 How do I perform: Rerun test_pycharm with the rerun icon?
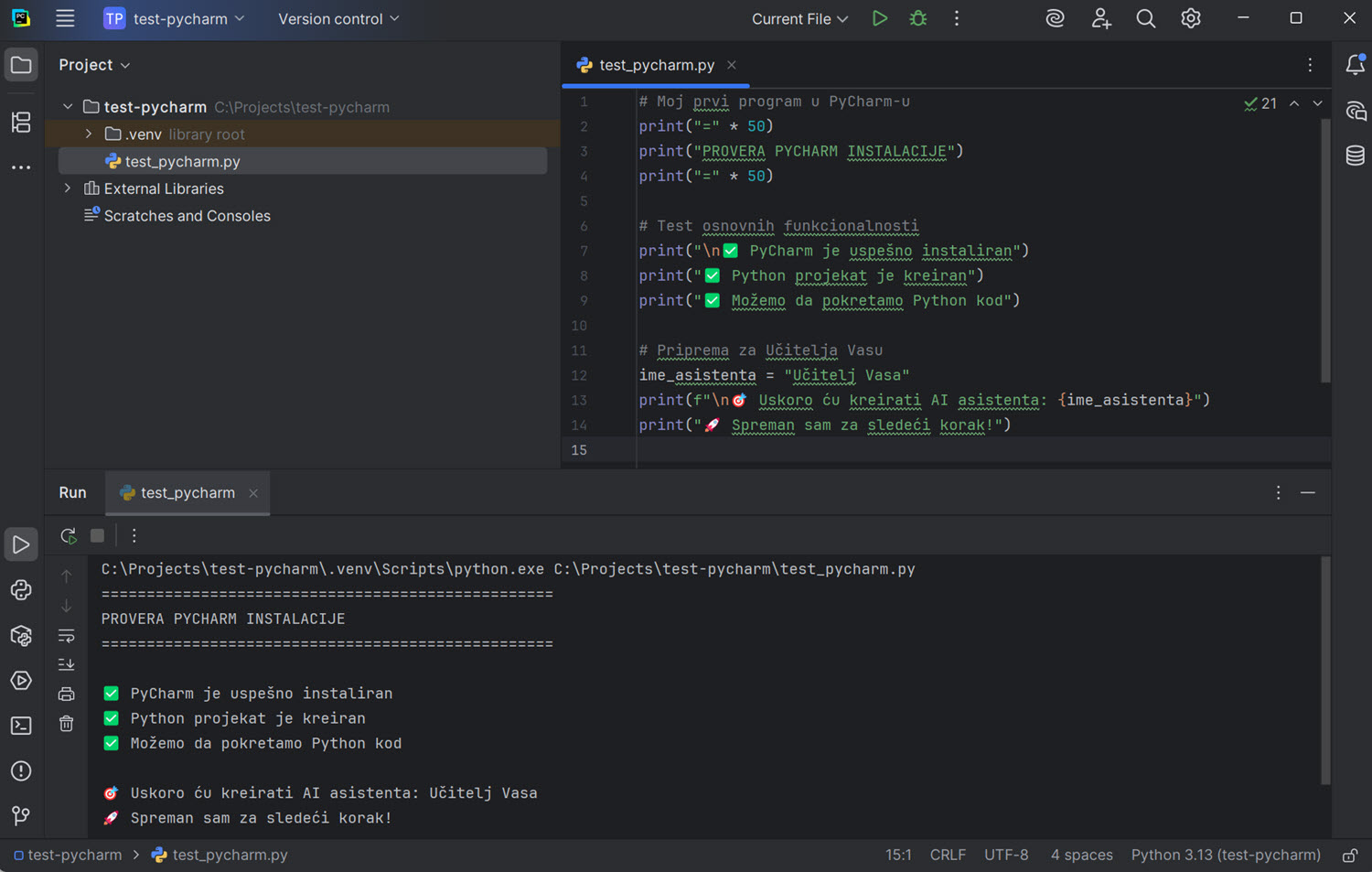click(x=68, y=535)
